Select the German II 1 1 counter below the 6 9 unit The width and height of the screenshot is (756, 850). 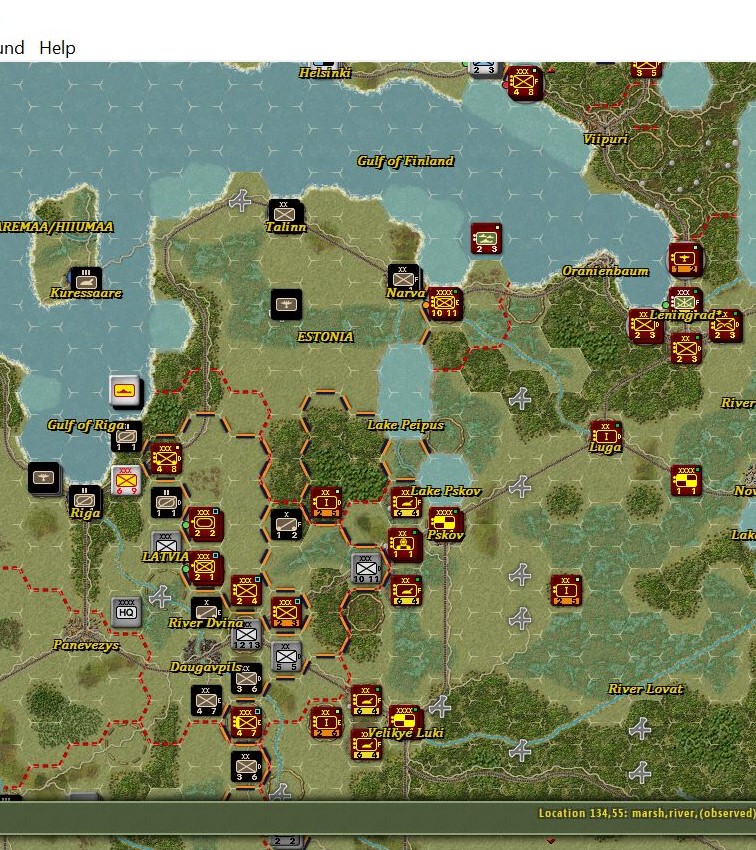click(166, 503)
